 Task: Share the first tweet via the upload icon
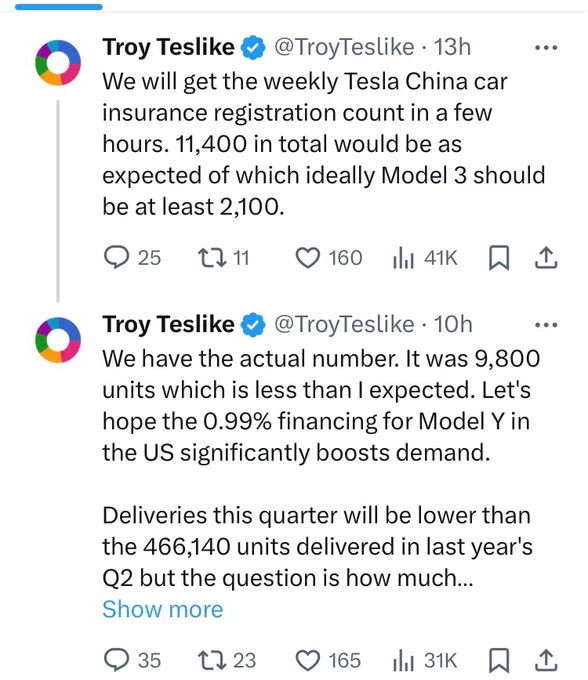(x=546, y=258)
